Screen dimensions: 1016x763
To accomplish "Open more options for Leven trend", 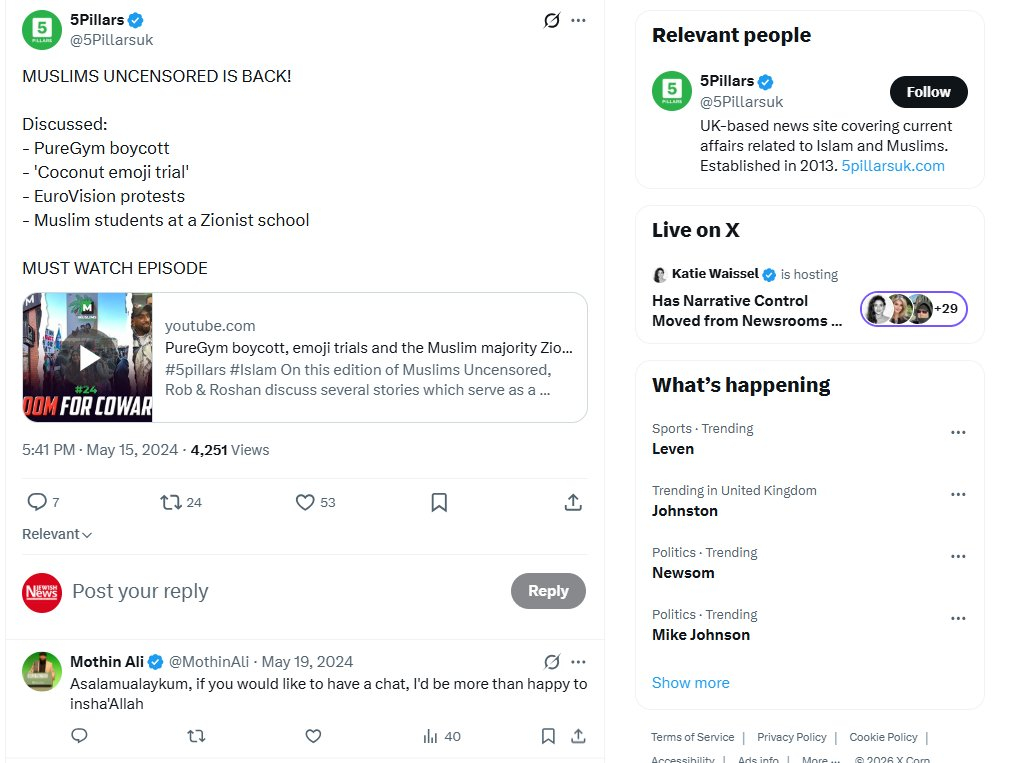I will [x=958, y=433].
